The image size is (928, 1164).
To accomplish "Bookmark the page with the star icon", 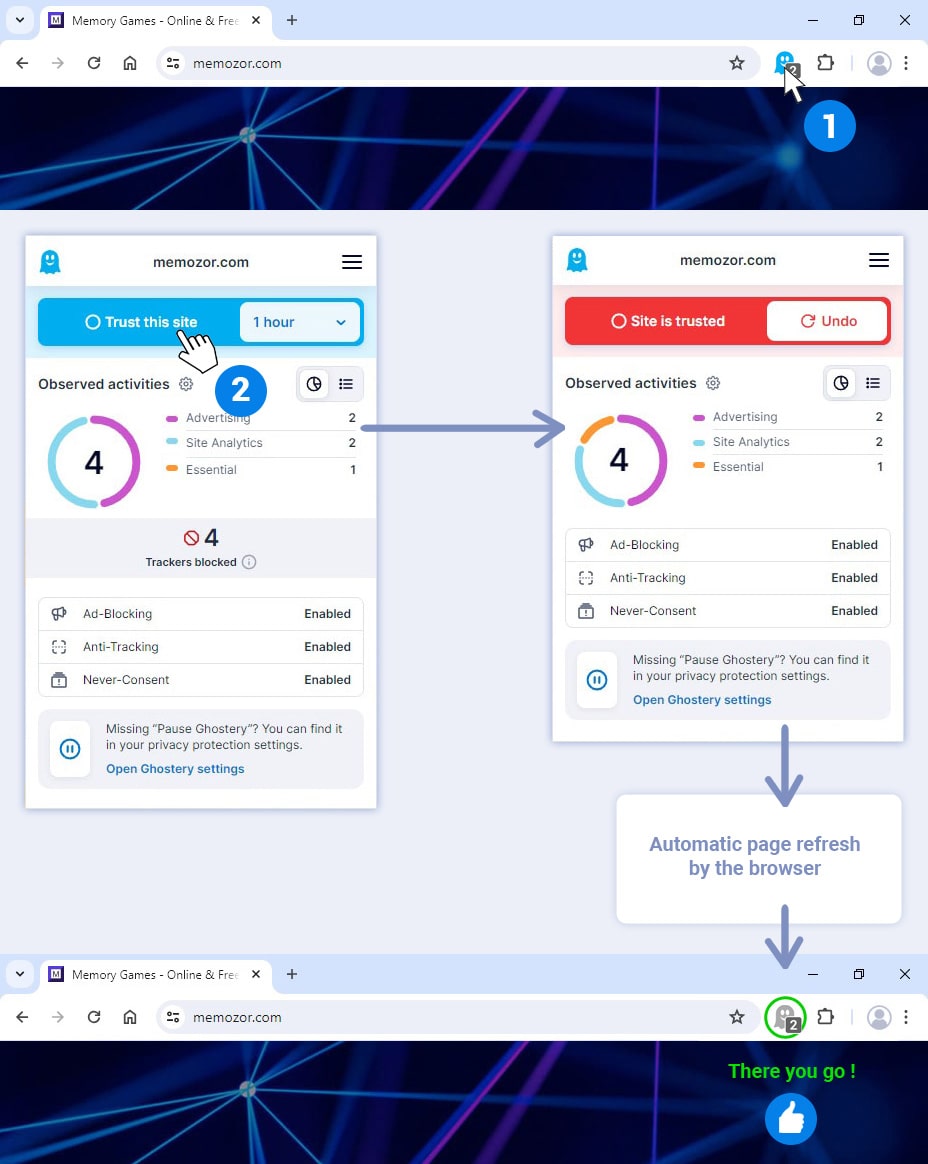I will 738,62.
